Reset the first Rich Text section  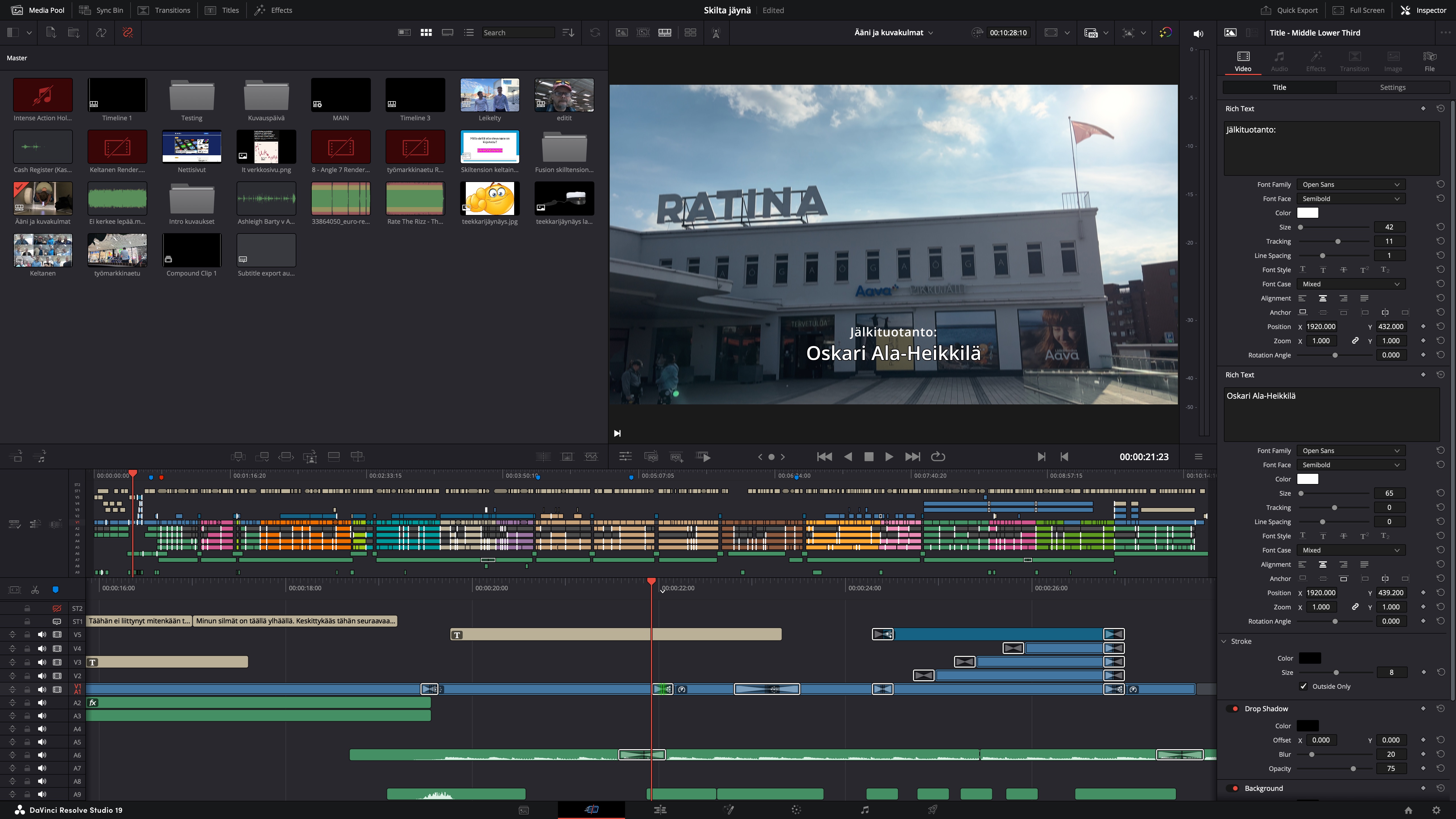(x=1440, y=109)
